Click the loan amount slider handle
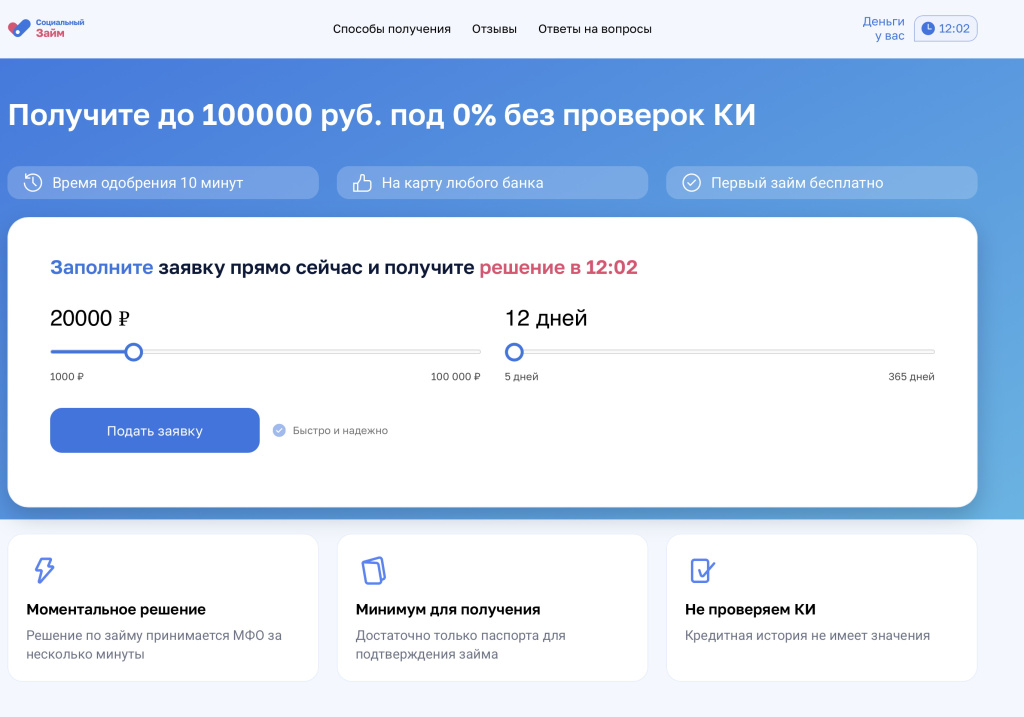Screen dimensions: 1024x717 coord(134,352)
